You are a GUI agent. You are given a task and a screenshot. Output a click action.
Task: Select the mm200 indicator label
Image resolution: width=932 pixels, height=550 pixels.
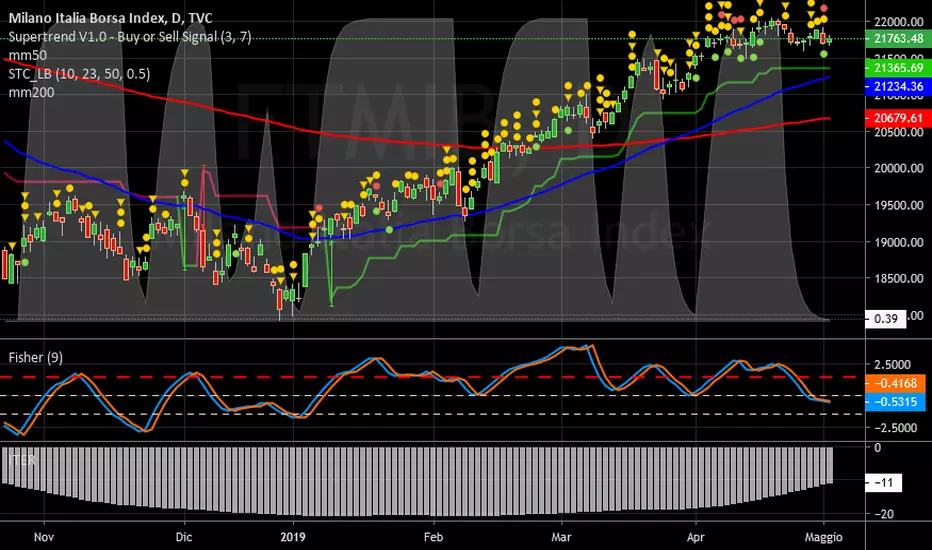tap(31, 92)
